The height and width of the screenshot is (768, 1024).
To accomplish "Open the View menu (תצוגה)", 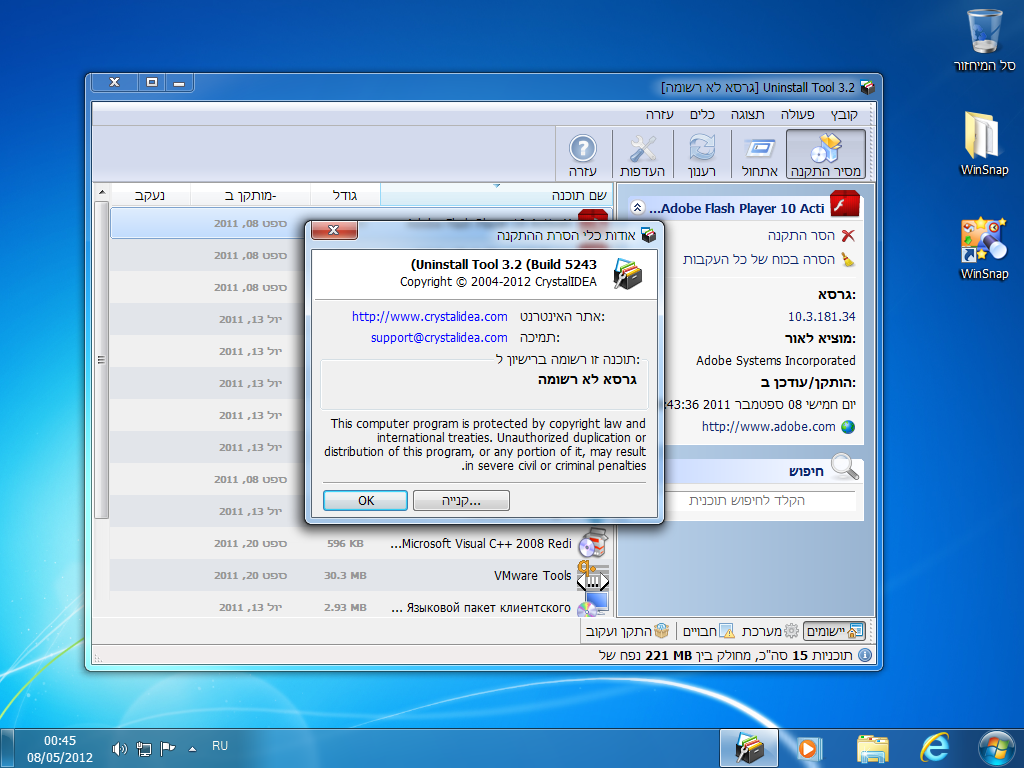I will tap(747, 114).
